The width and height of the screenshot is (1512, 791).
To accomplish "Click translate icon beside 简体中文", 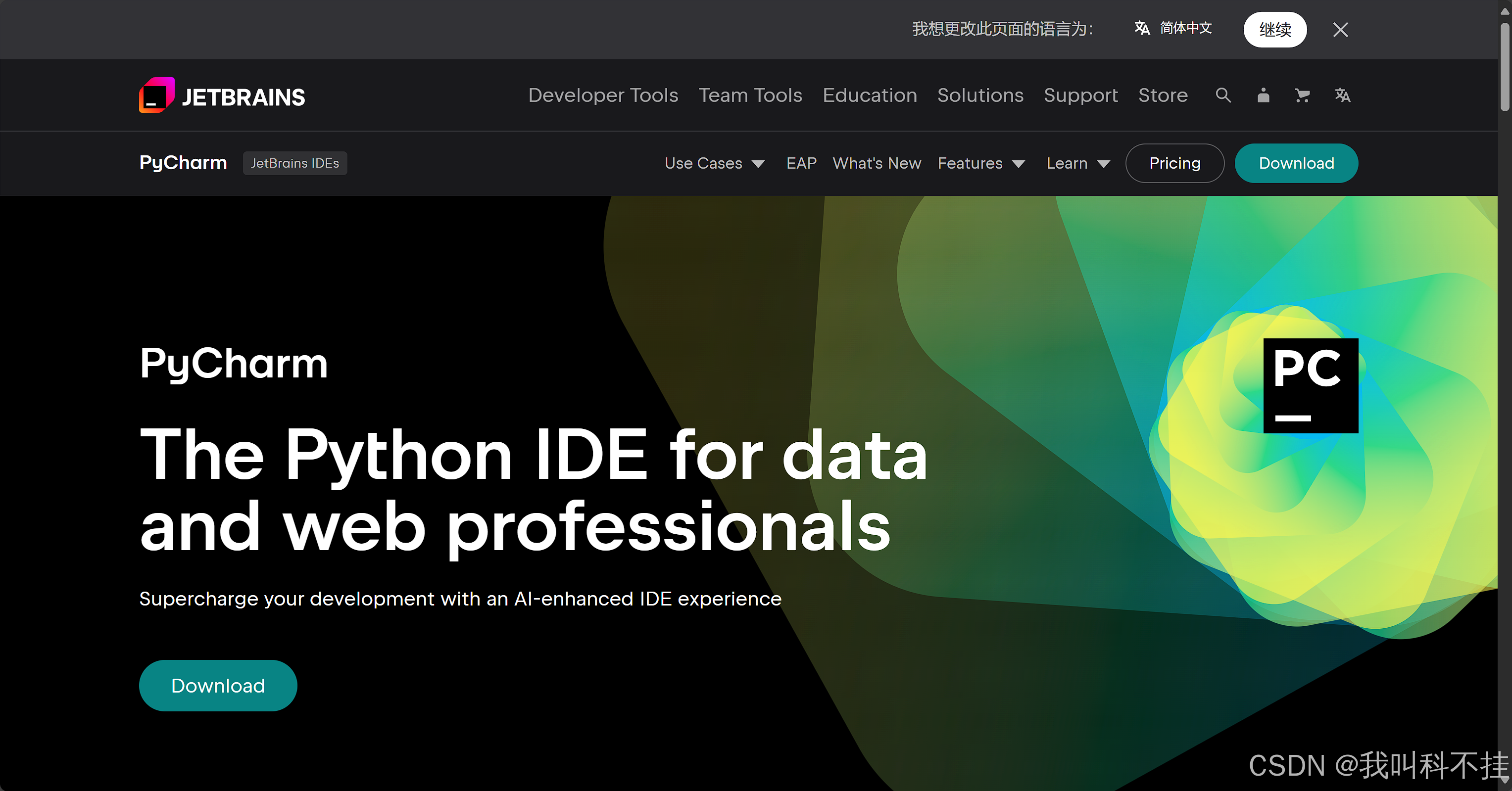I will [x=1142, y=28].
